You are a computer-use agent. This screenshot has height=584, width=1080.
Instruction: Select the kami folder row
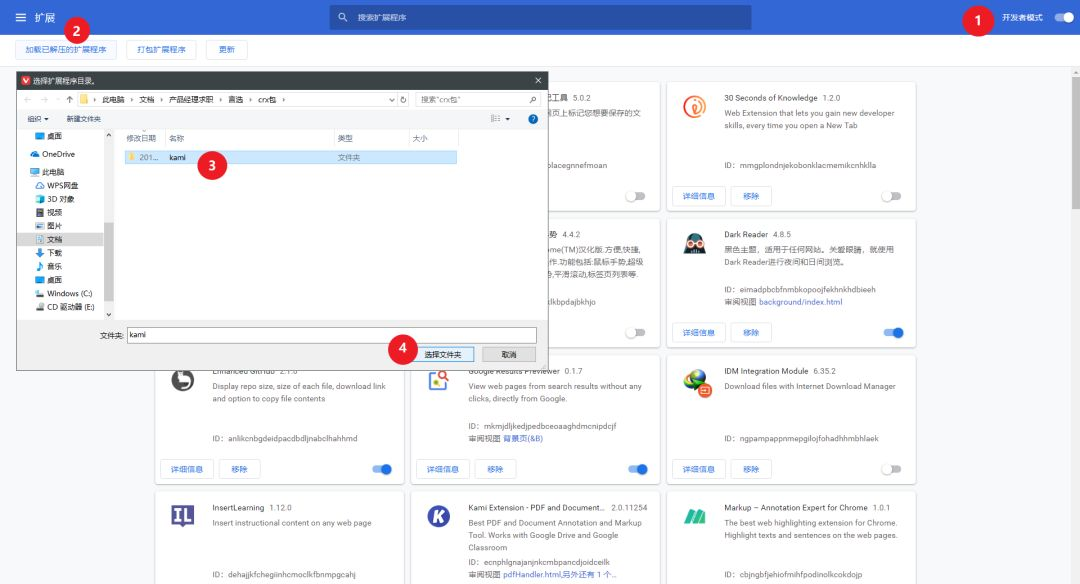[291, 158]
